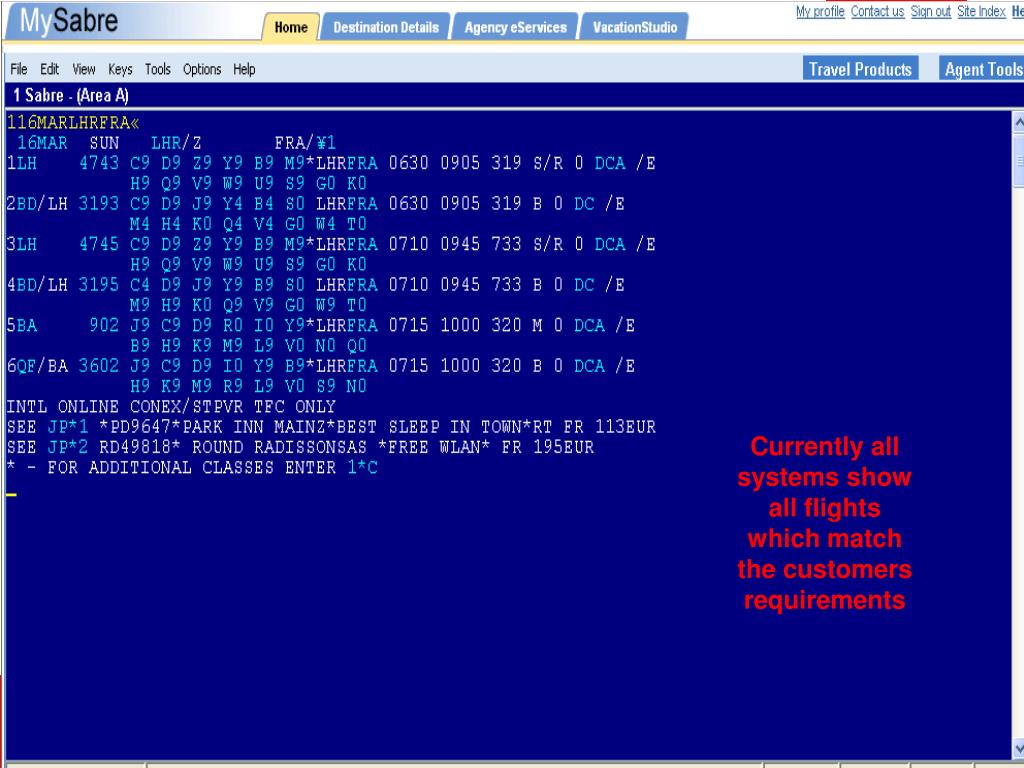Screen dimensions: 1024x768
Task: Click "LHR/Z" in the availability header
Action: 176,143
